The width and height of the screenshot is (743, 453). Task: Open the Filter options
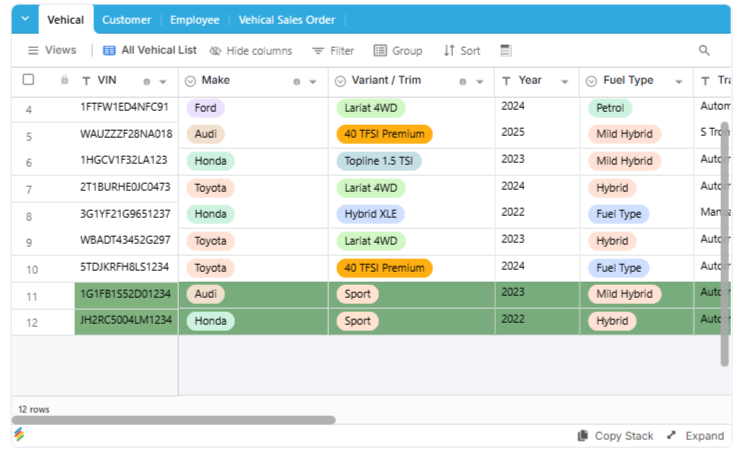tap(333, 51)
